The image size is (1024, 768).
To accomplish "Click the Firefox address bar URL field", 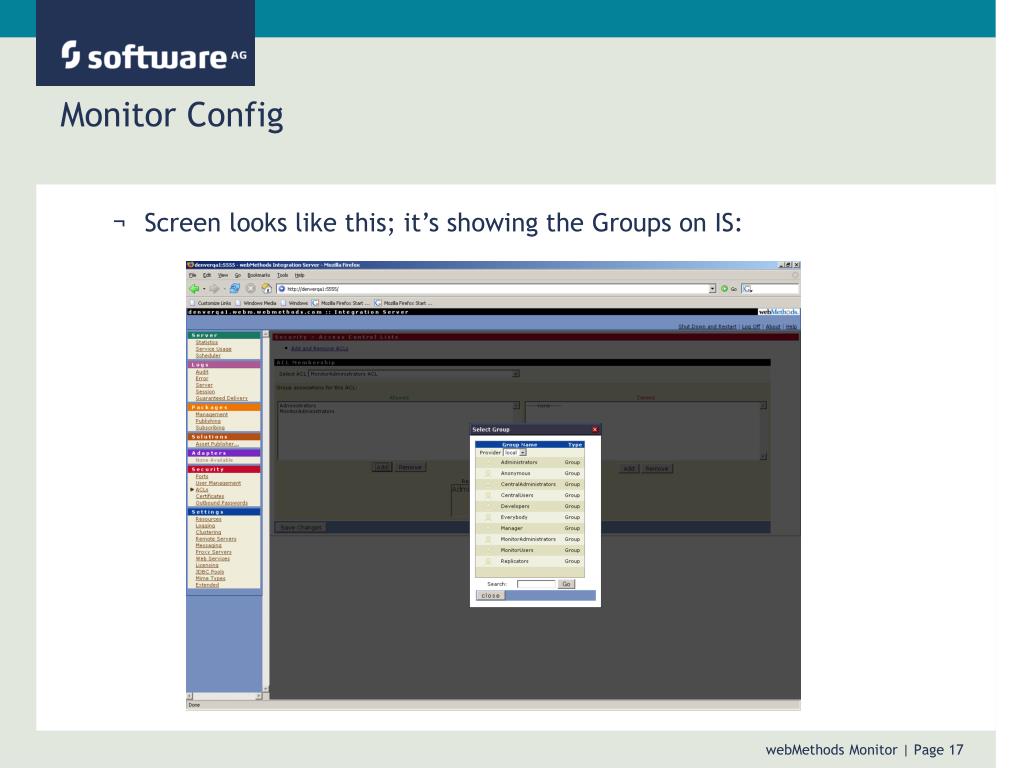I will tap(497, 289).
